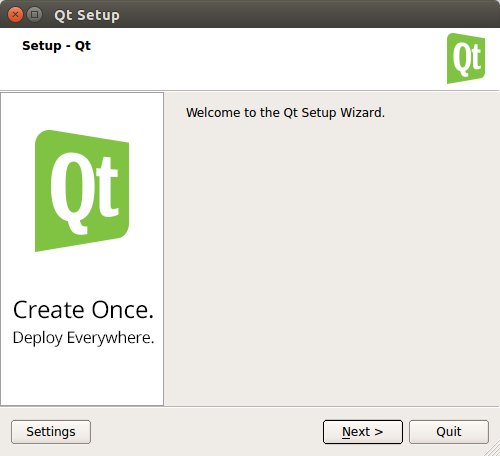Click the "Create Once." tagline
The width and height of the screenshot is (500, 456).
point(83,310)
